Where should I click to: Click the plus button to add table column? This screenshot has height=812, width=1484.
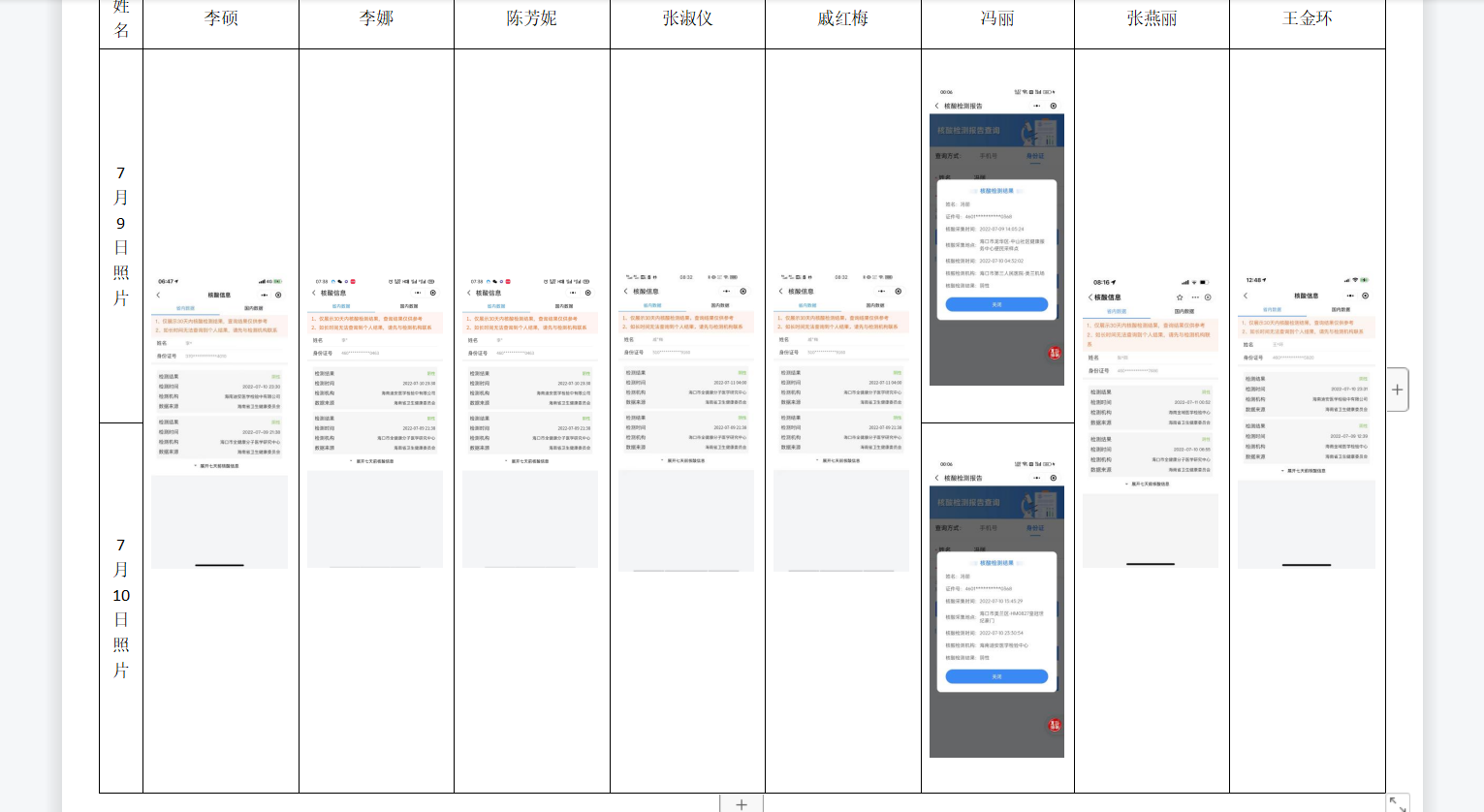[1397, 390]
